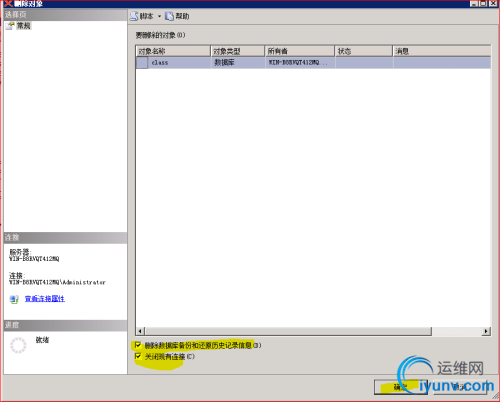500x402 pixels.
Task: Click the 状态 column header
Action: tap(364, 51)
